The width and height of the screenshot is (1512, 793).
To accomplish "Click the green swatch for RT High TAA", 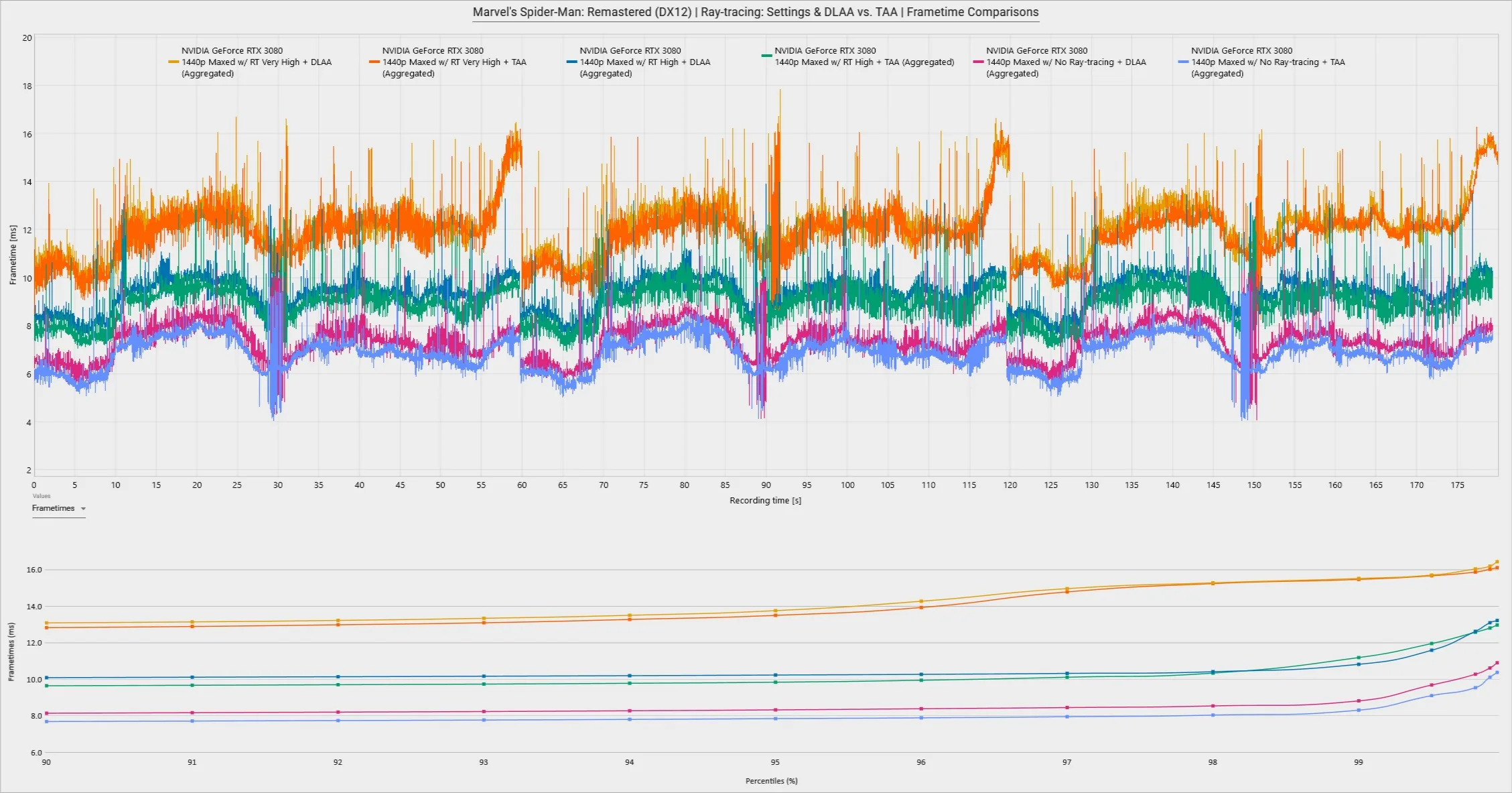I will coord(767,56).
